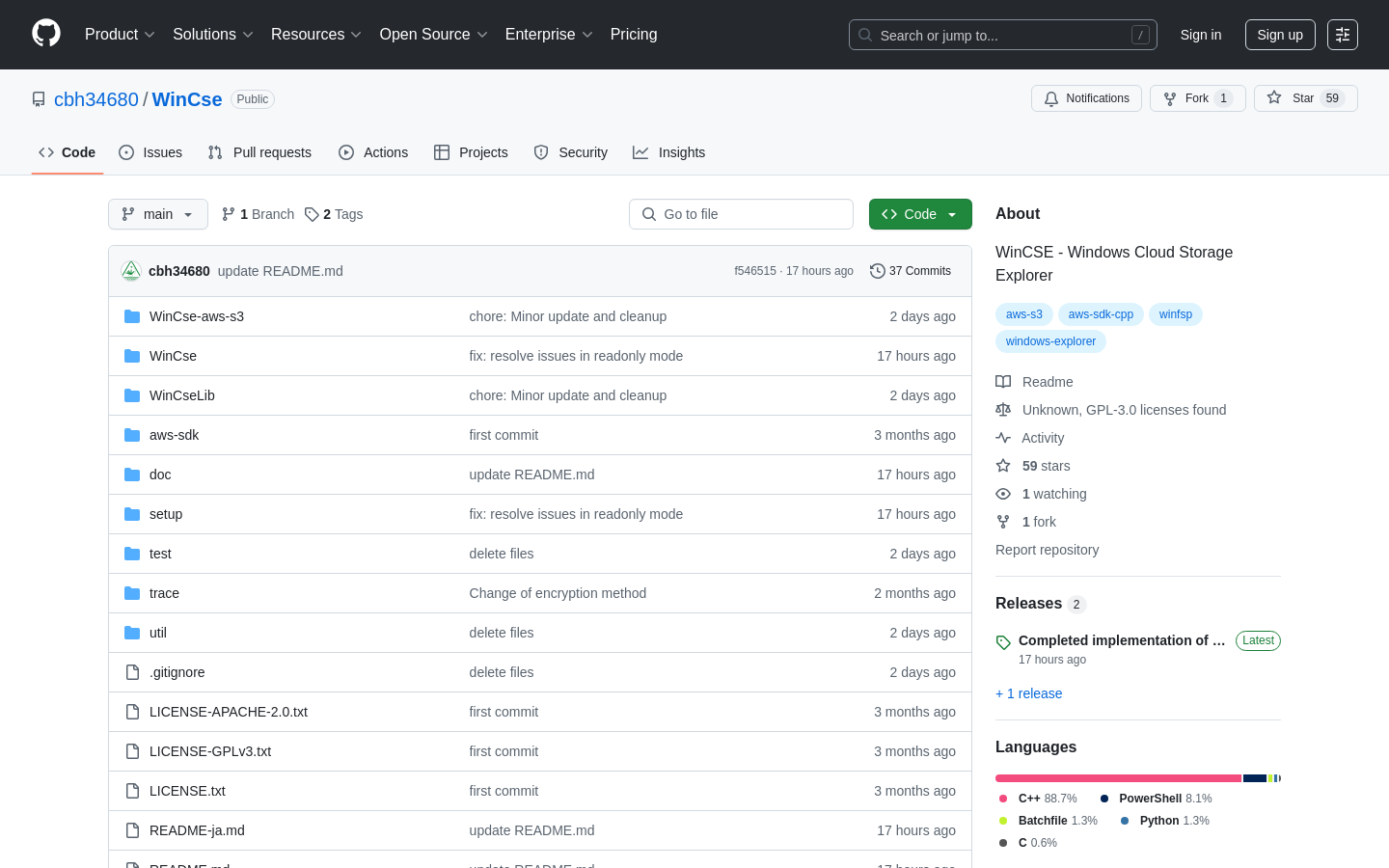Expand the Enterprise menu
The height and width of the screenshot is (868, 1389).
tap(549, 35)
